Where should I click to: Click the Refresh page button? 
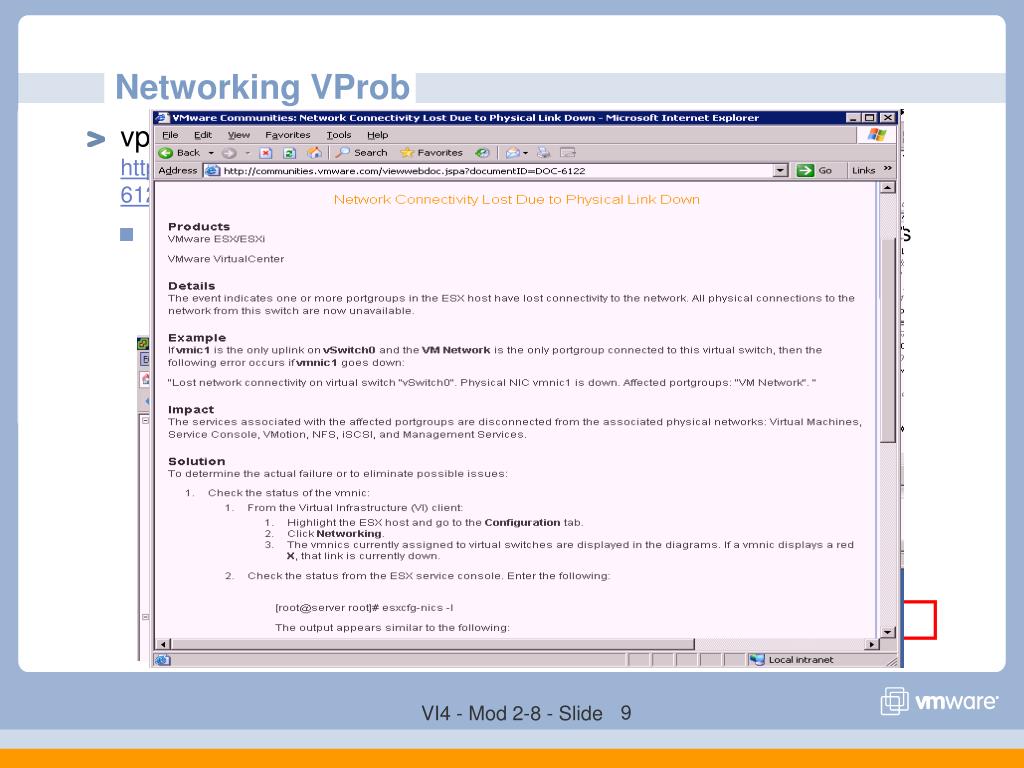tap(289, 153)
